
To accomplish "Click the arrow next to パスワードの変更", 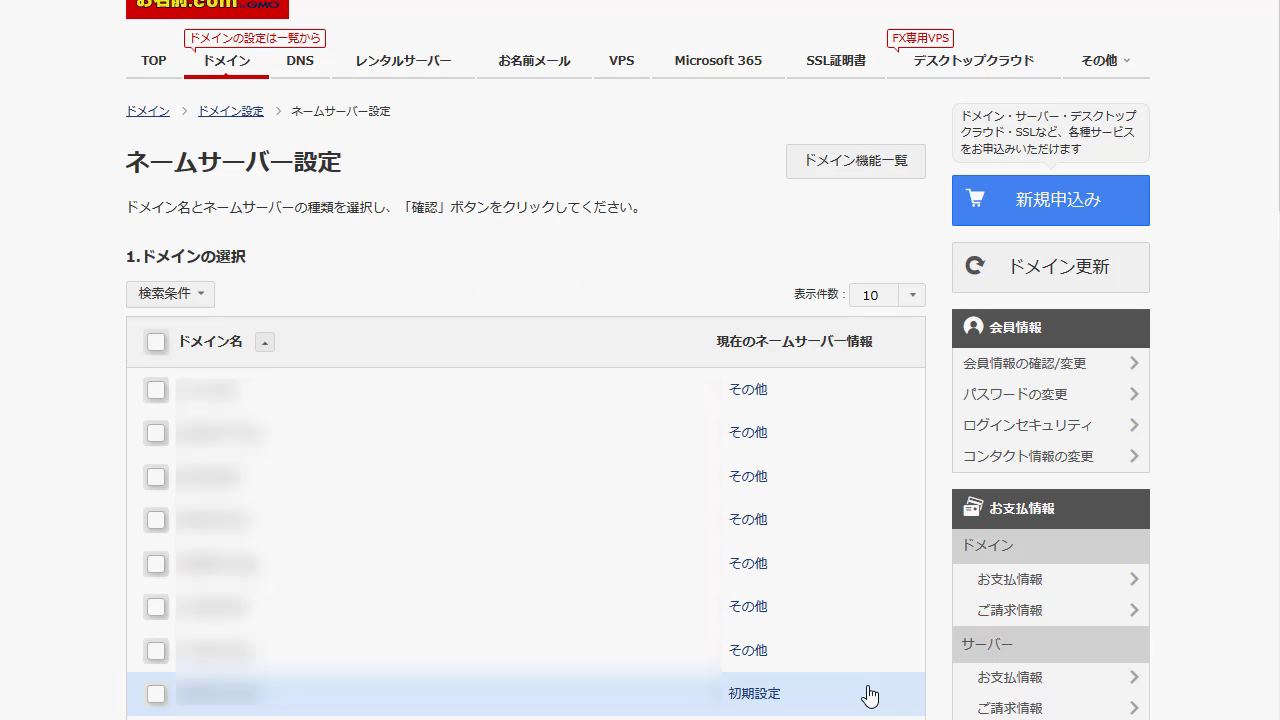I will 1134,394.
